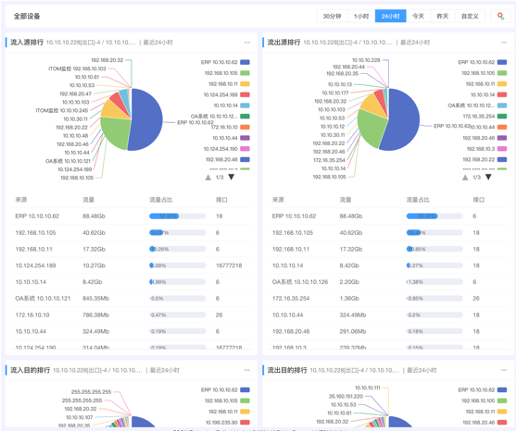Image resolution: width=516 pixels, height=432 pixels.
Task: Toggle 192.168.20.22 legend in 流出源排行
Action: (x=485, y=159)
